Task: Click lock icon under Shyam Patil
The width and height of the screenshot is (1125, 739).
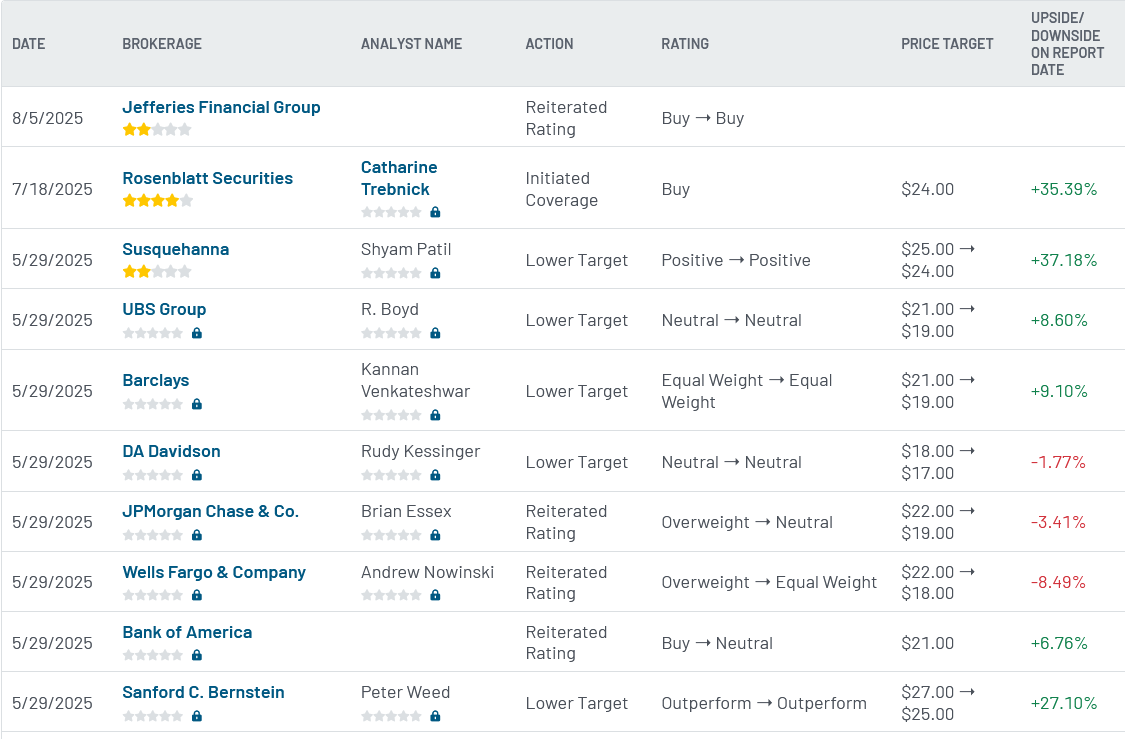Action: [435, 273]
